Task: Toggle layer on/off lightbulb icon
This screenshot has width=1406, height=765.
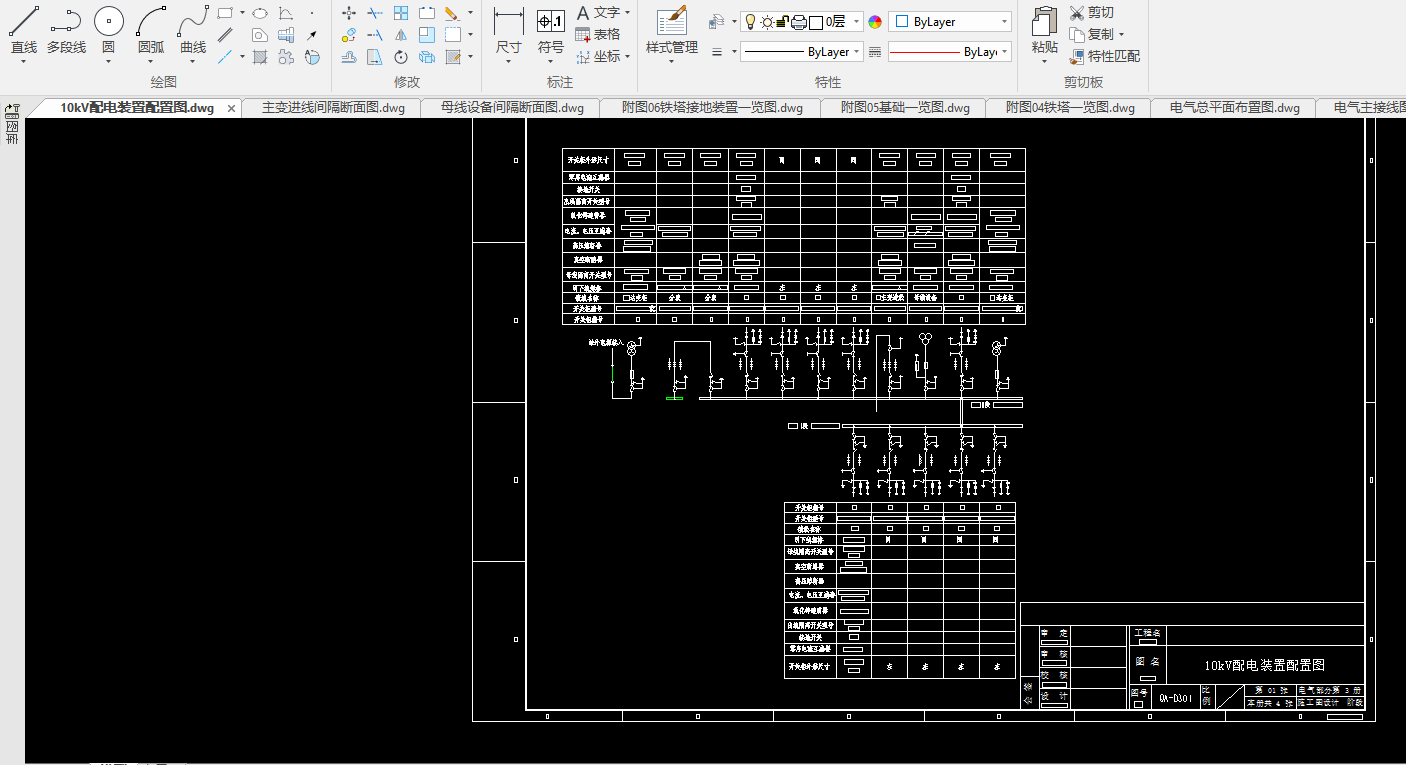Action: (750, 22)
